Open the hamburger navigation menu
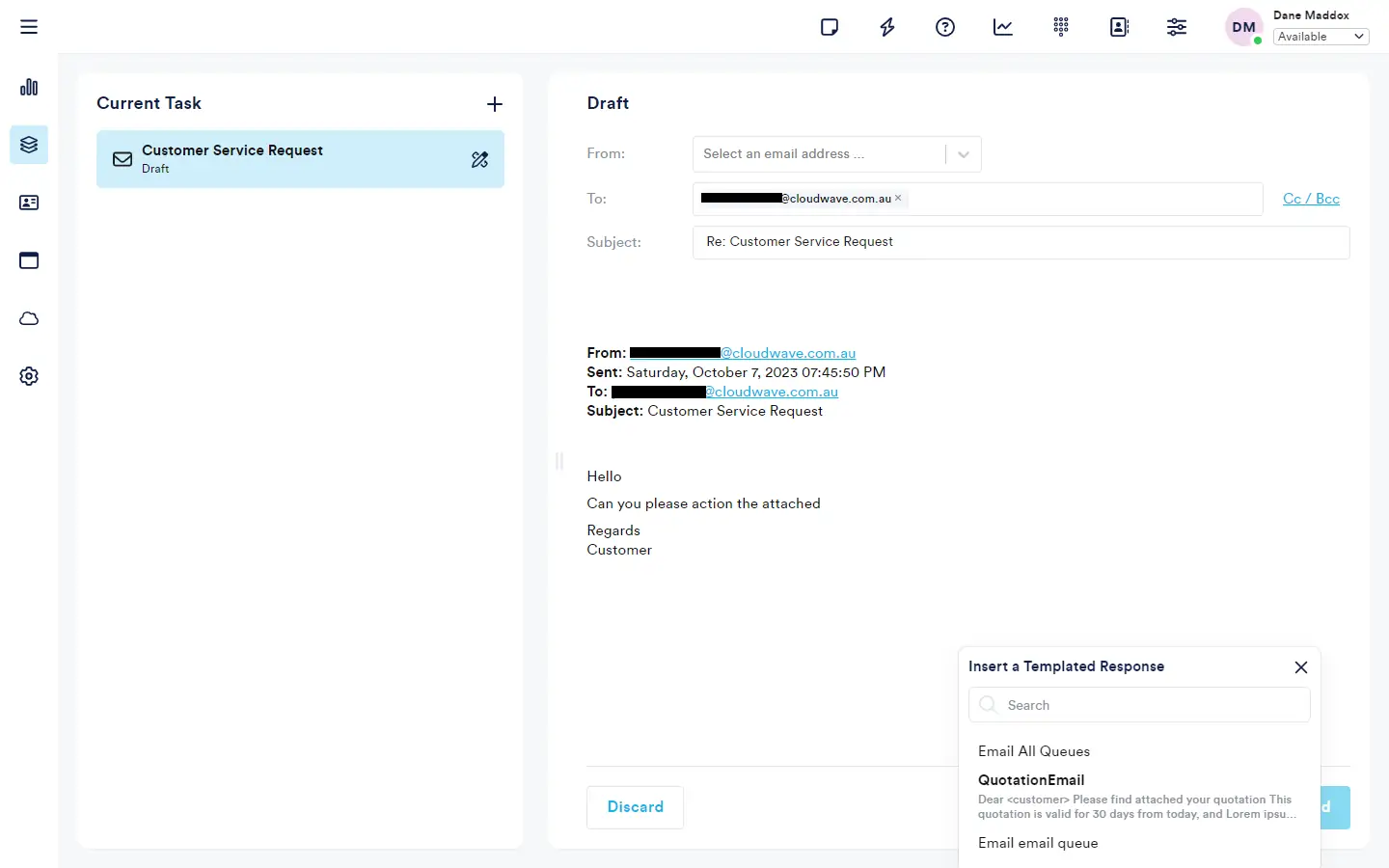1389x868 pixels. click(29, 27)
